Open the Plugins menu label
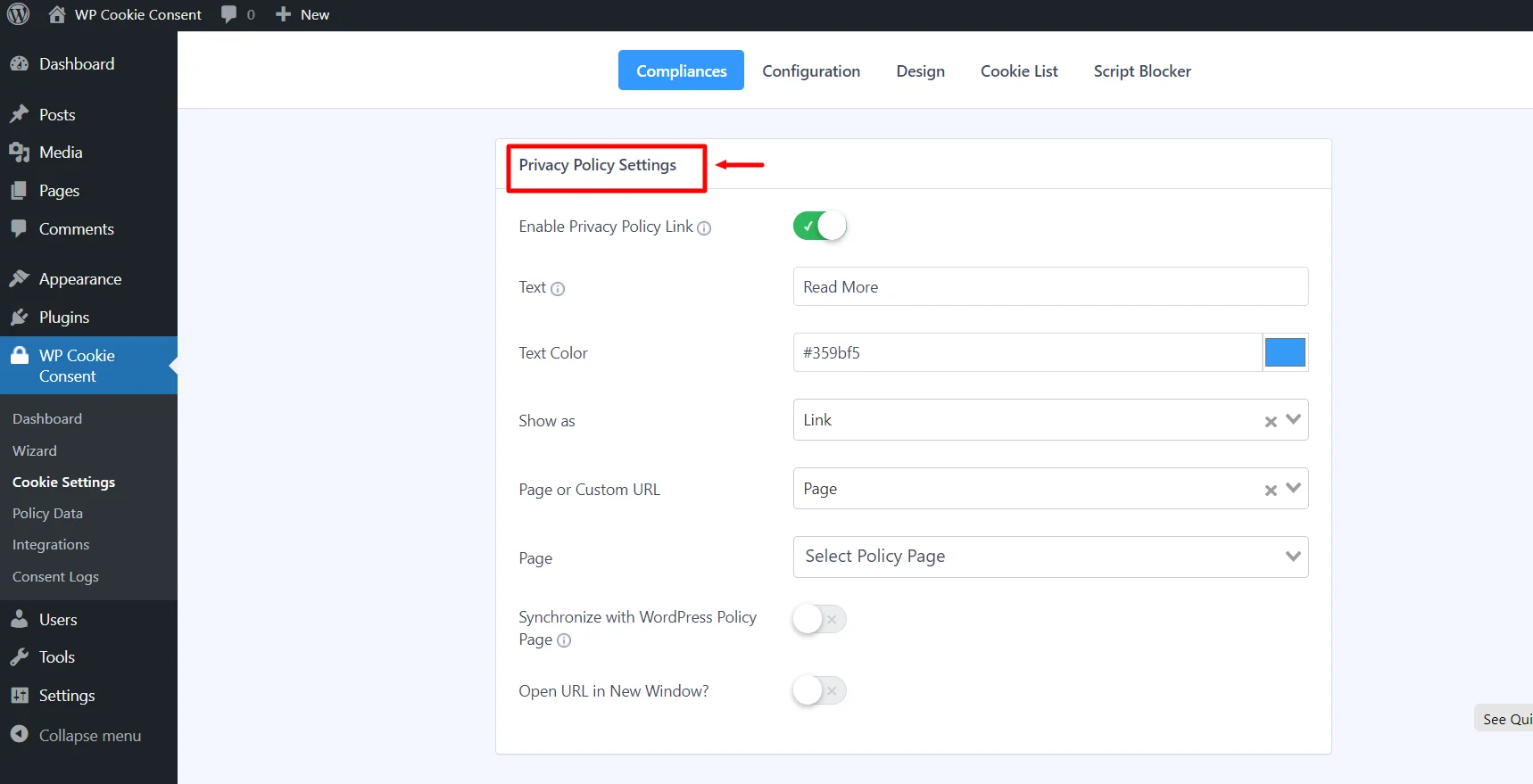The width and height of the screenshot is (1533, 784). [64, 318]
